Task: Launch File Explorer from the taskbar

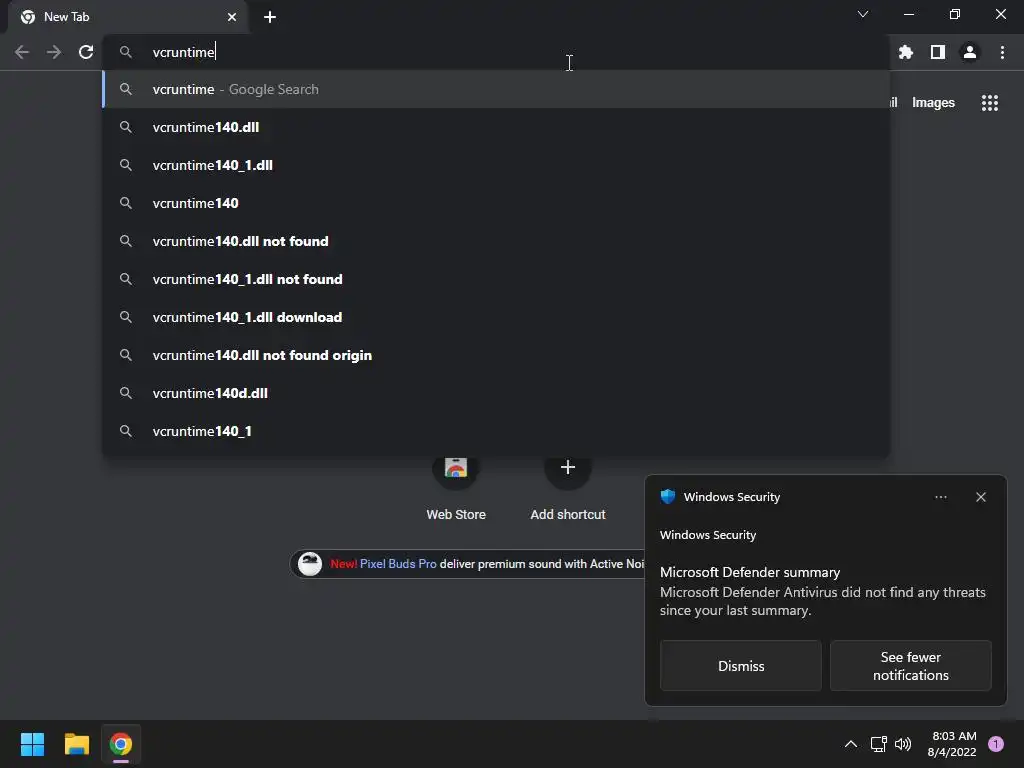Action: [76, 744]
